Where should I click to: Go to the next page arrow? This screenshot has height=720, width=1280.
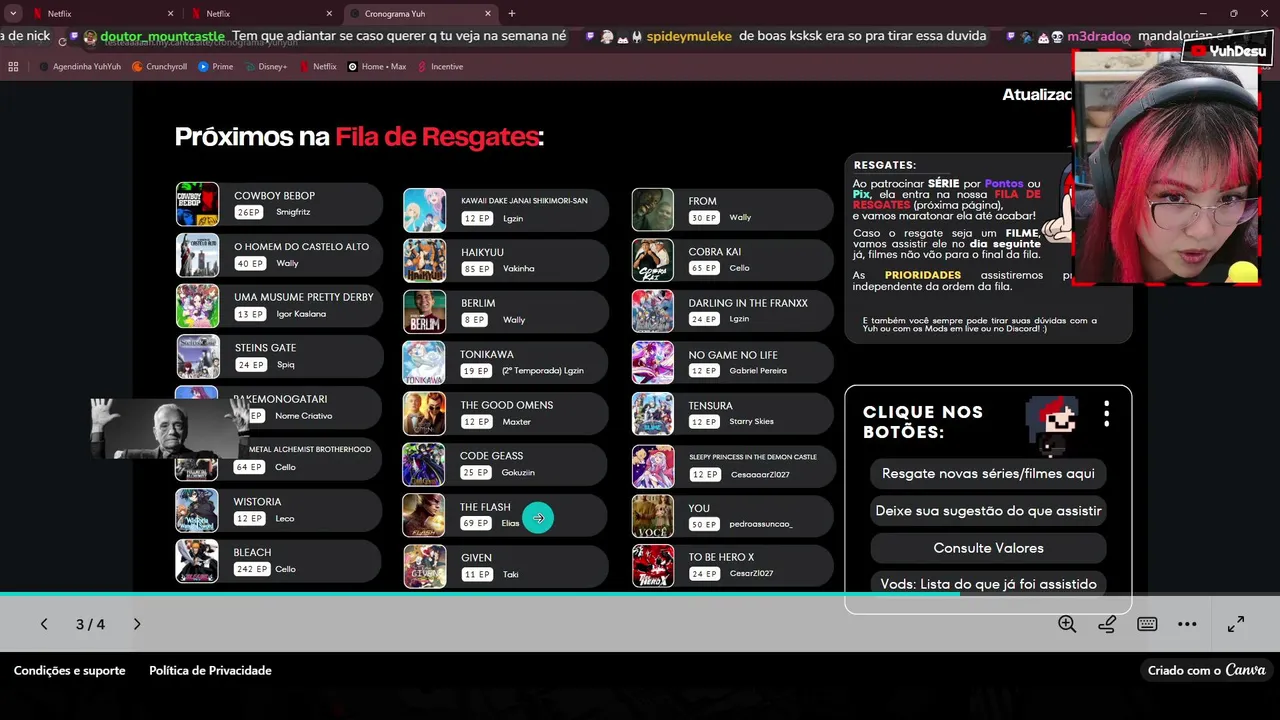pos(137,624)
